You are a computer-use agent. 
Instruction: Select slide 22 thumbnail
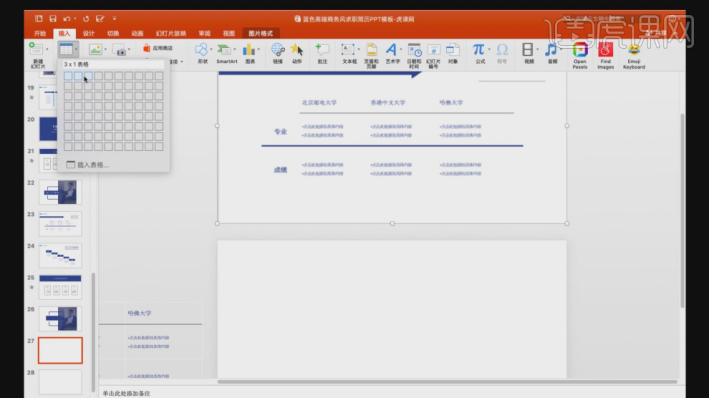pos(60,192)
